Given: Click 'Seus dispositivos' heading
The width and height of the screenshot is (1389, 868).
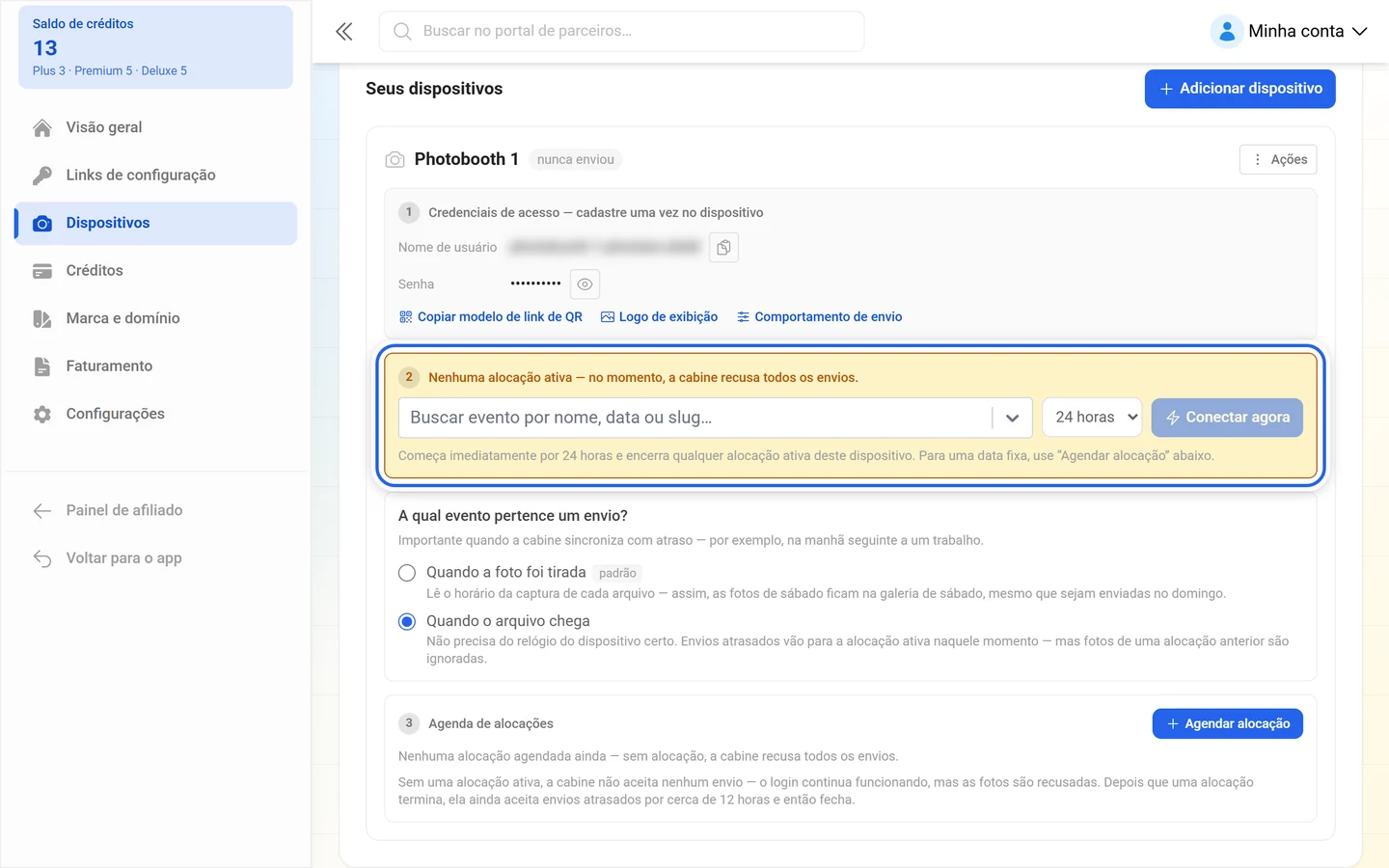Looking at the screenshot, I should click(x=434, y=89).
